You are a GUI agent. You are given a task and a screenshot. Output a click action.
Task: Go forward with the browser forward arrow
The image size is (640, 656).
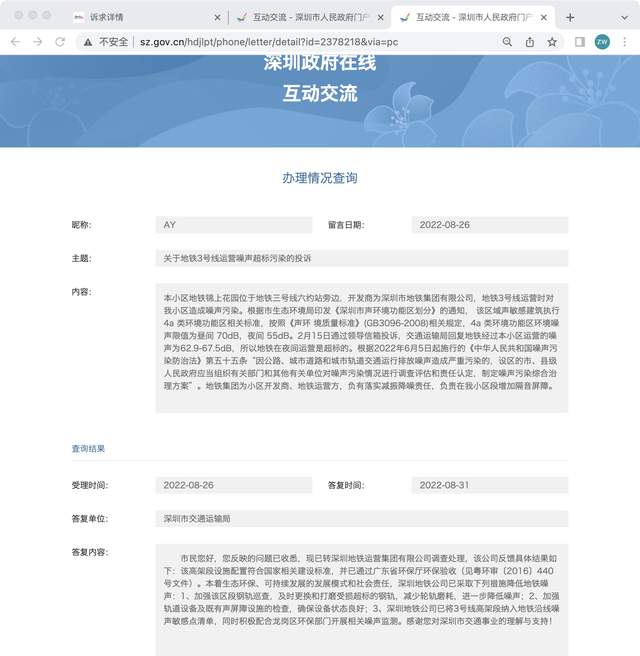38,42
